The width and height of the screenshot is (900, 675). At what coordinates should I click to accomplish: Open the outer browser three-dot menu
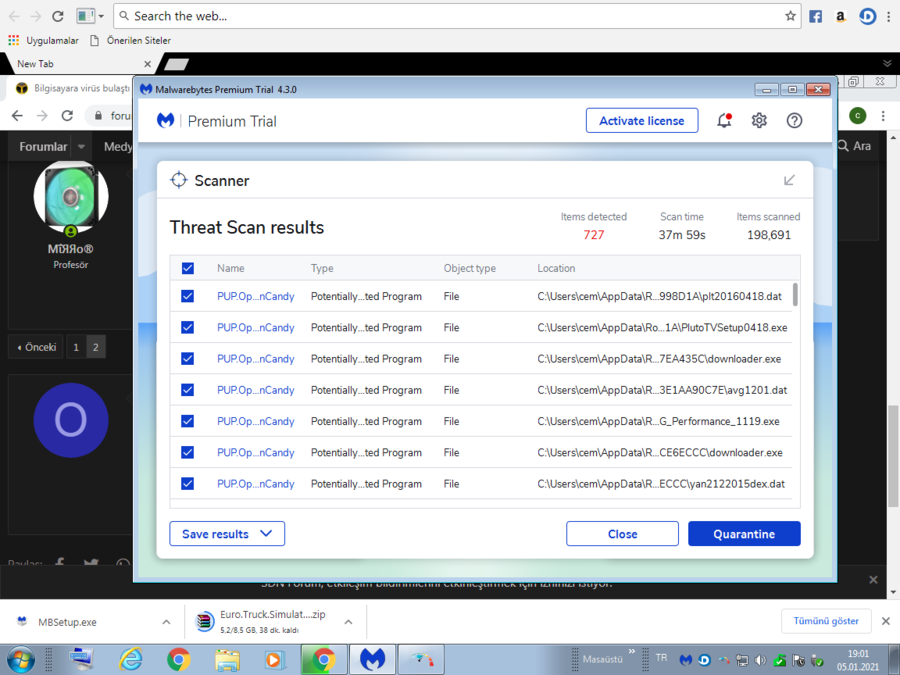(x=889, y=16)
